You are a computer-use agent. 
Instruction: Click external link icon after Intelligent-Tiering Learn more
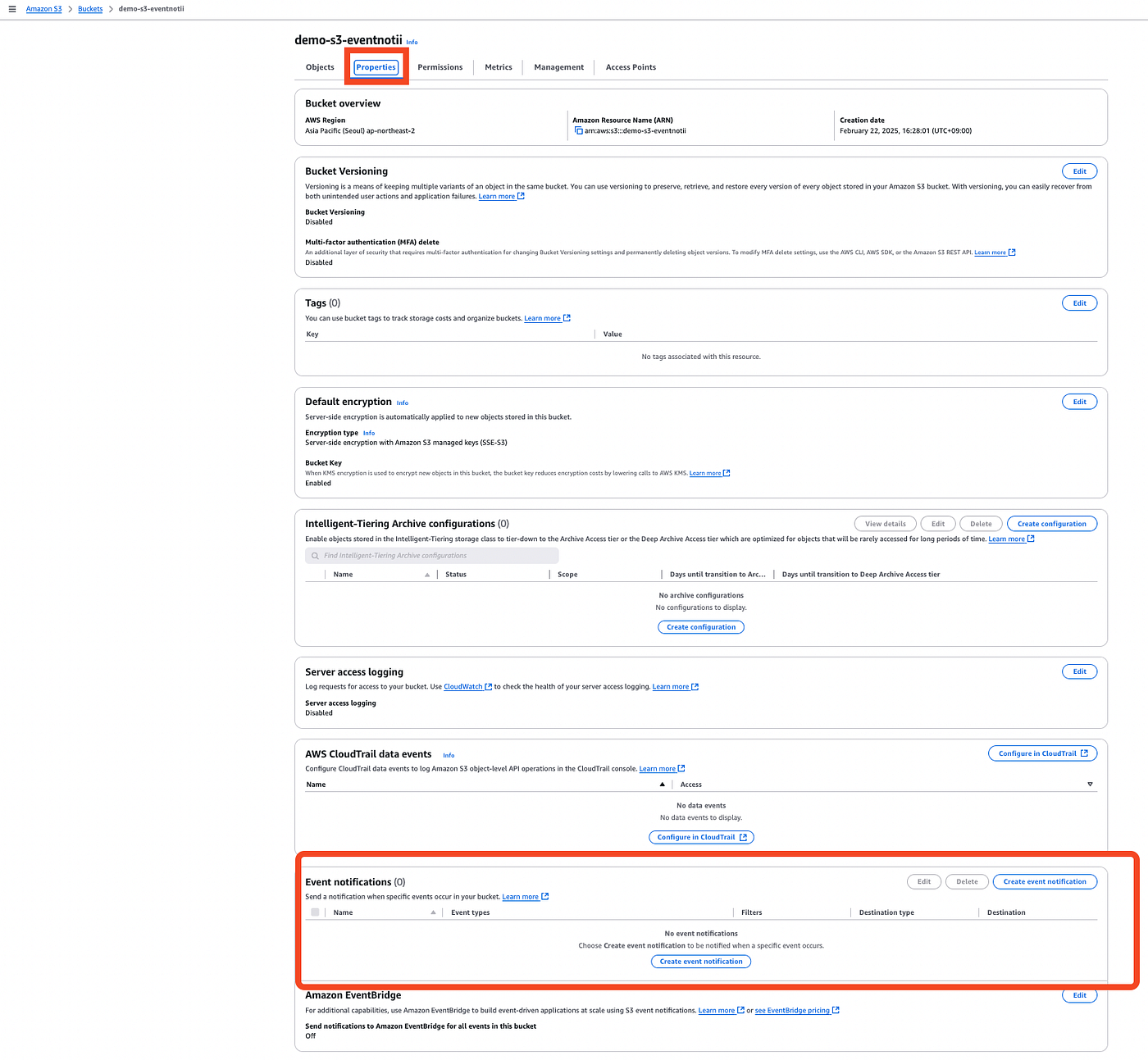pos(1031,539)
